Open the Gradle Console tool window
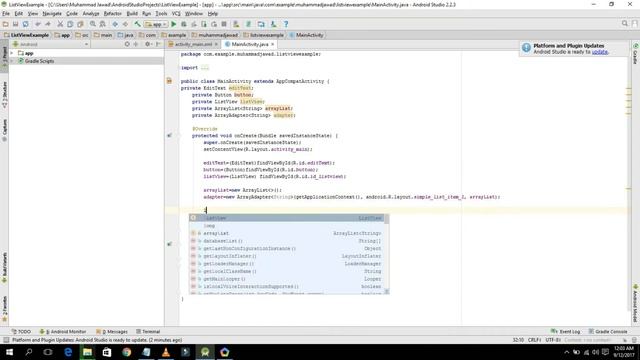 click(x=608, y=331)
